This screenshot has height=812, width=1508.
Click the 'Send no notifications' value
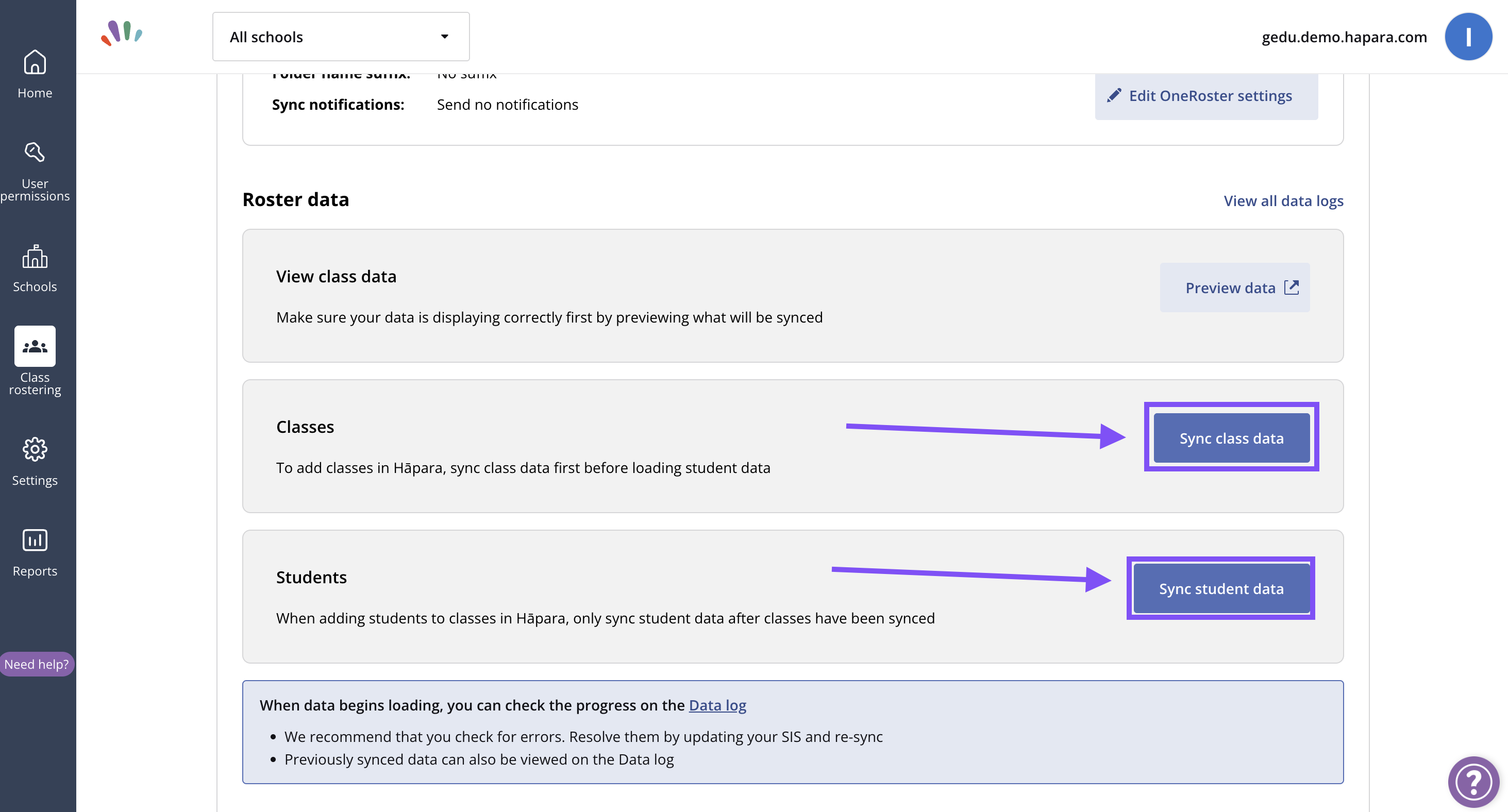pos(507,104)
